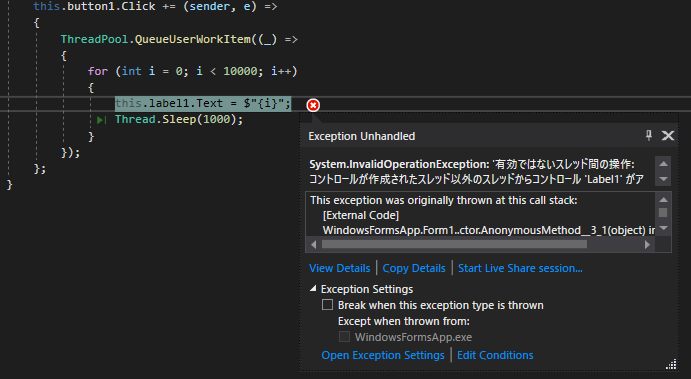Click the Copy Details link
The height and width of the screenshot is (379, 691).
point(414,268)
